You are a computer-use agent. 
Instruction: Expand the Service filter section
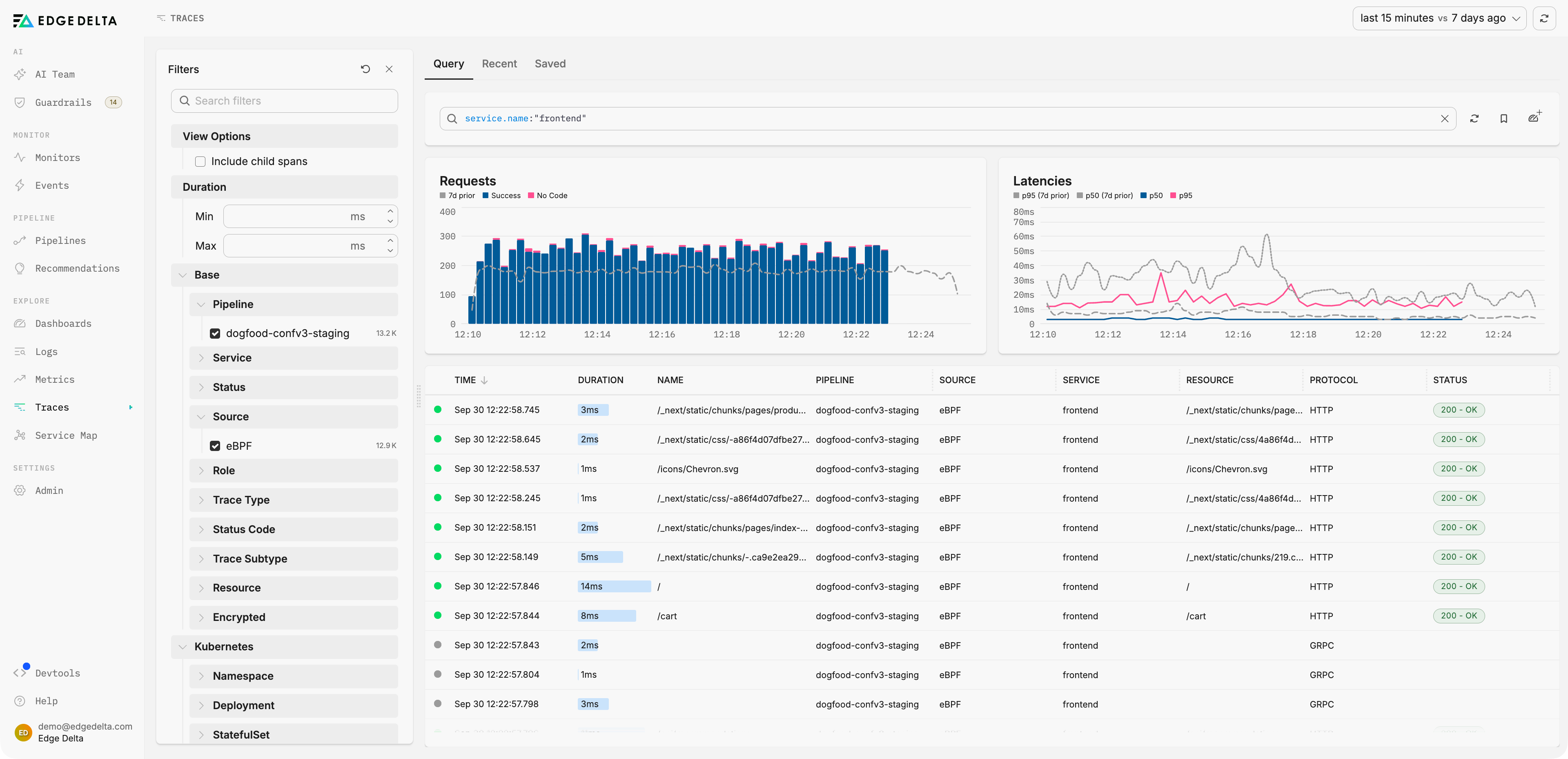click(294, 358)
